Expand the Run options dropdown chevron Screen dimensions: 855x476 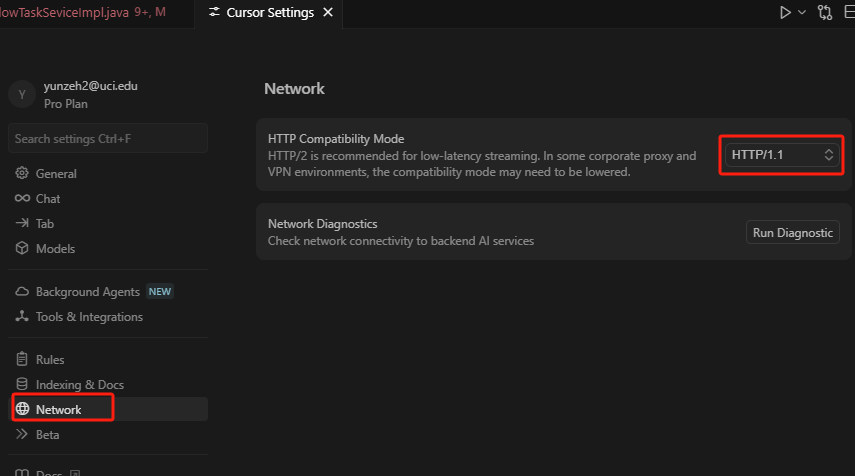802,13
